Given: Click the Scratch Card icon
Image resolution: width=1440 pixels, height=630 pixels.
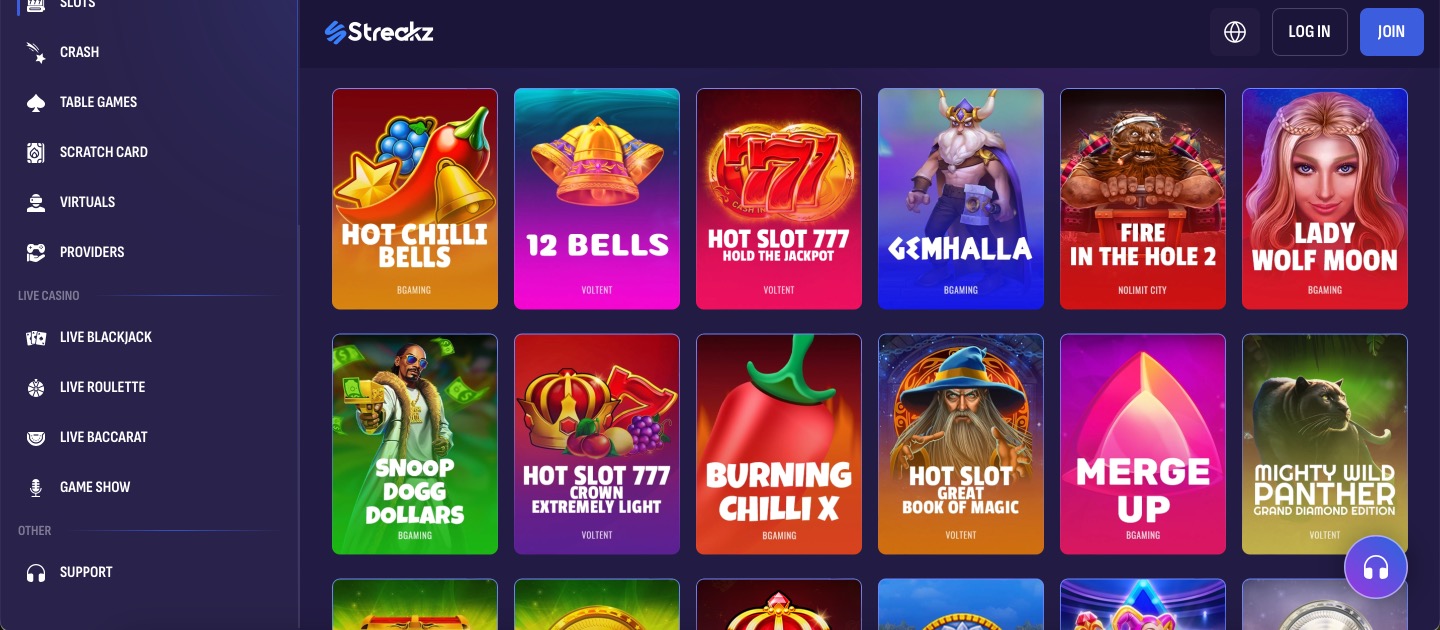Looking at the screenshot, I should pos(36,152).
